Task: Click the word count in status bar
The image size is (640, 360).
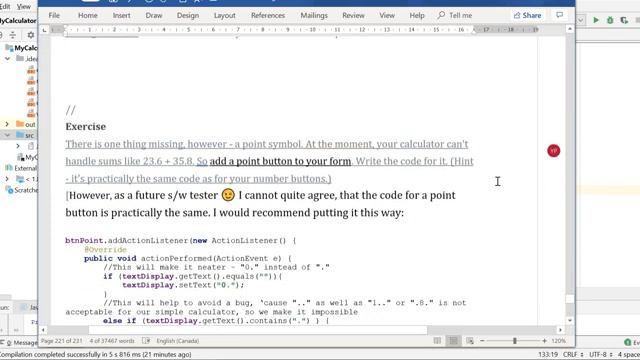Action: pyautogui.click(x=112, y=341)
